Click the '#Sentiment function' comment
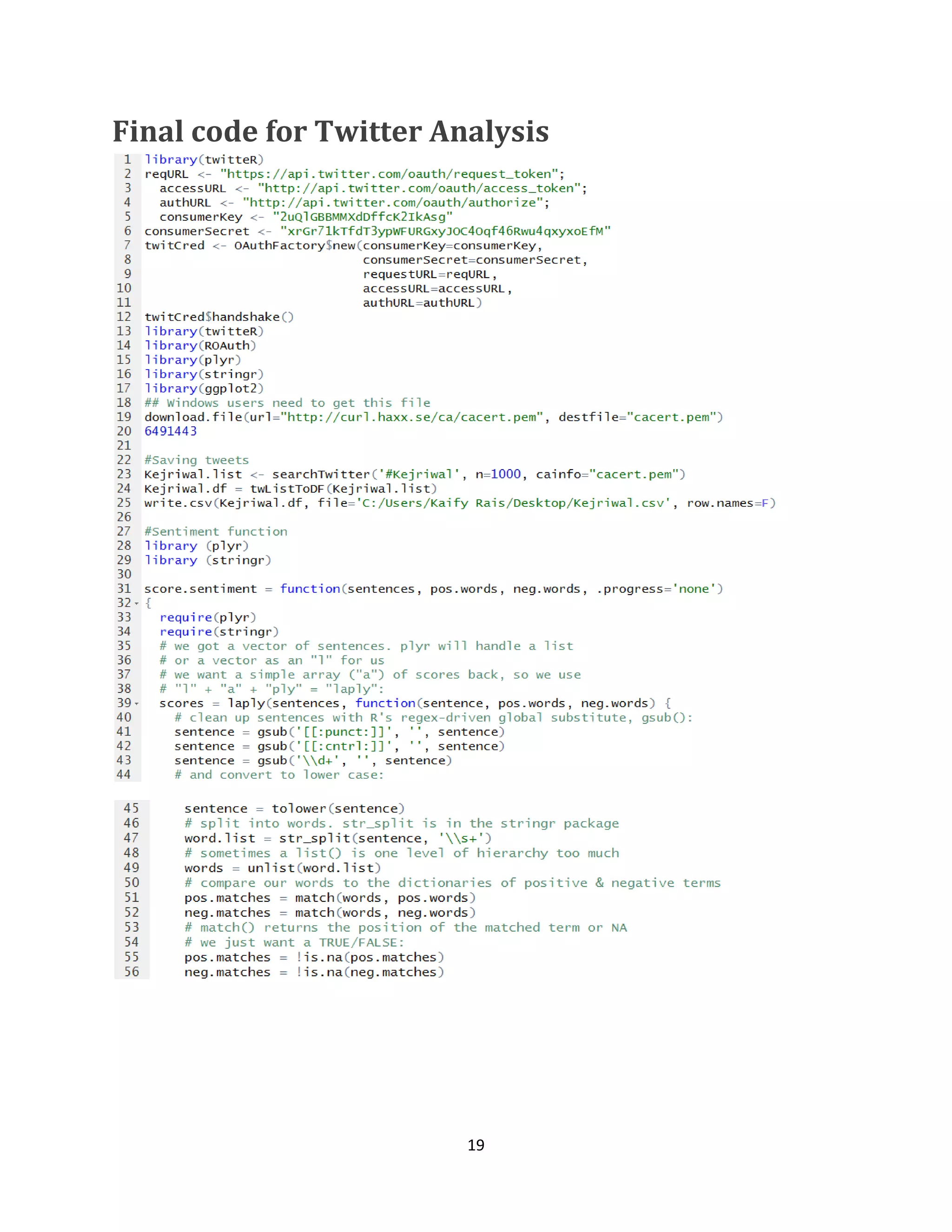Image resolution: width=952 pixels, height=1232 pixels. click(x=216, y=532)
